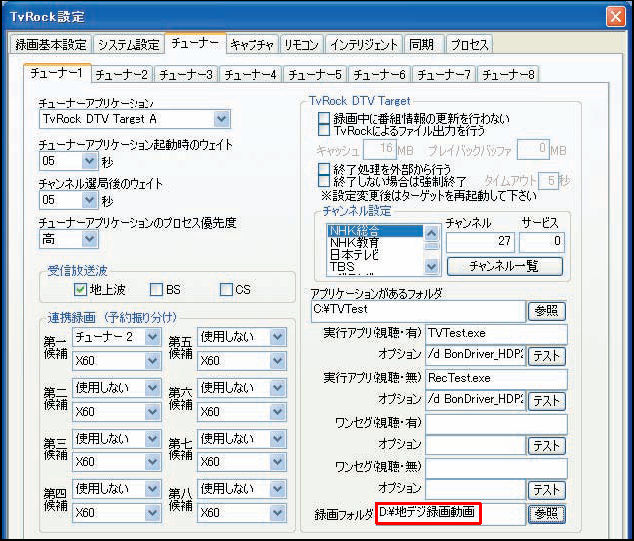Click the チャンネル number field showing 27

(481, 241)
